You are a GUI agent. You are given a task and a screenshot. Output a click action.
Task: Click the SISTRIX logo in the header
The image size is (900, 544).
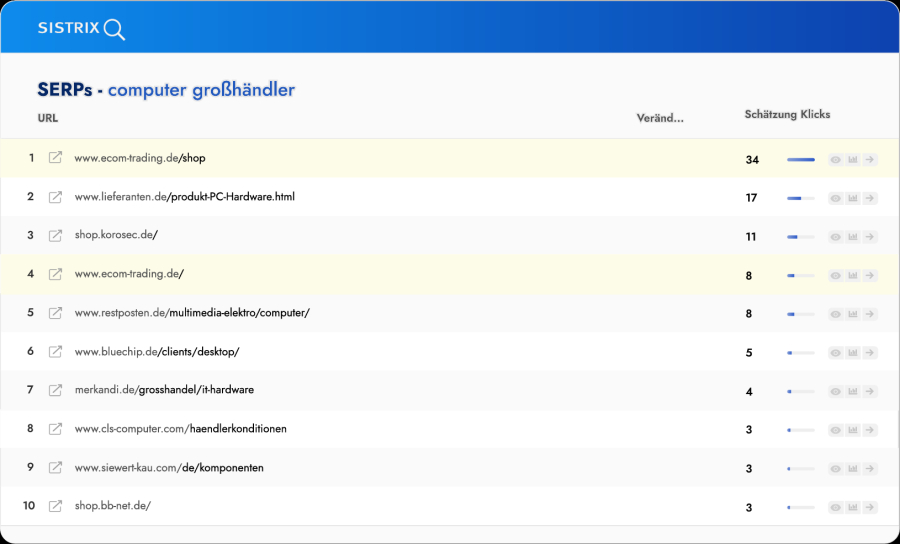[x=81, y=28]
